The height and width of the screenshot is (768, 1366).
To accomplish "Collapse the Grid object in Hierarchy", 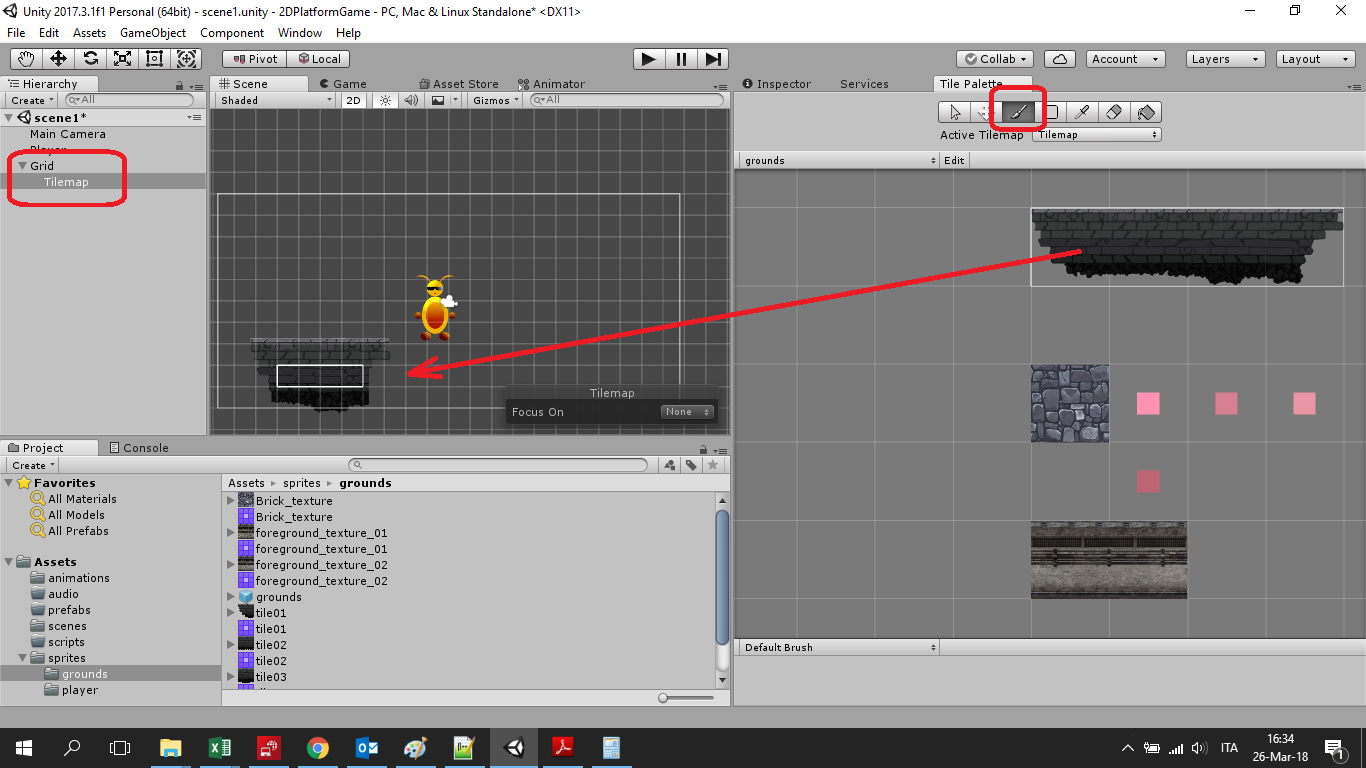I will pos(23,166).
